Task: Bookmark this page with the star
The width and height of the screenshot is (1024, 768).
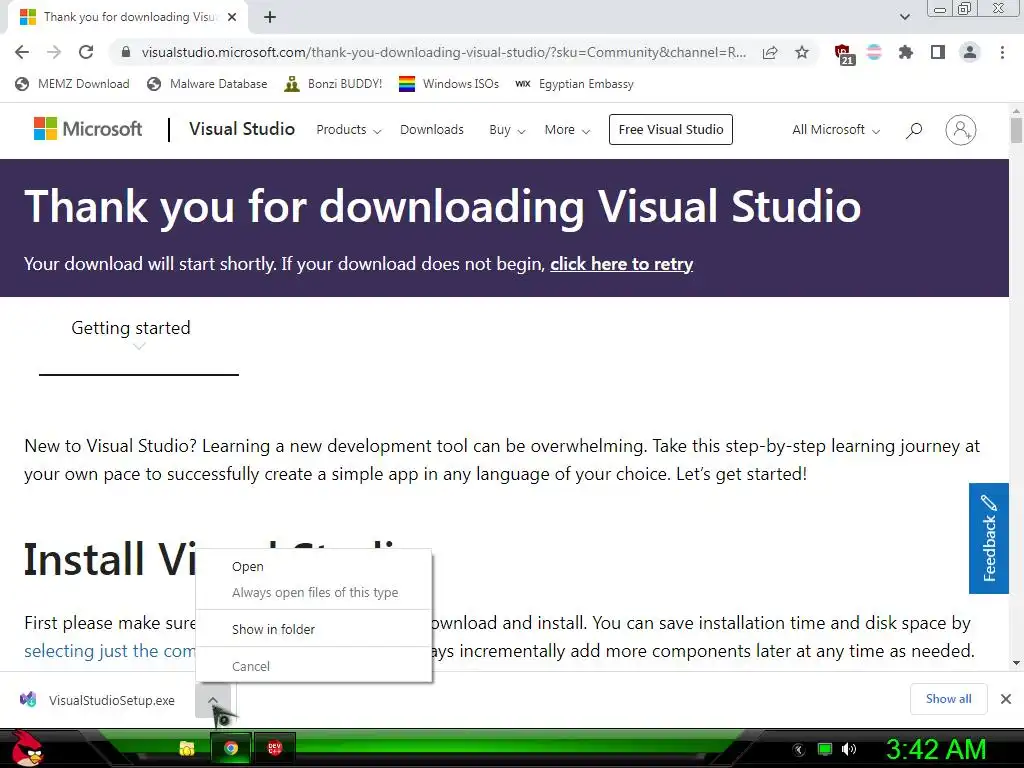Action: click(x=802, y=52)
